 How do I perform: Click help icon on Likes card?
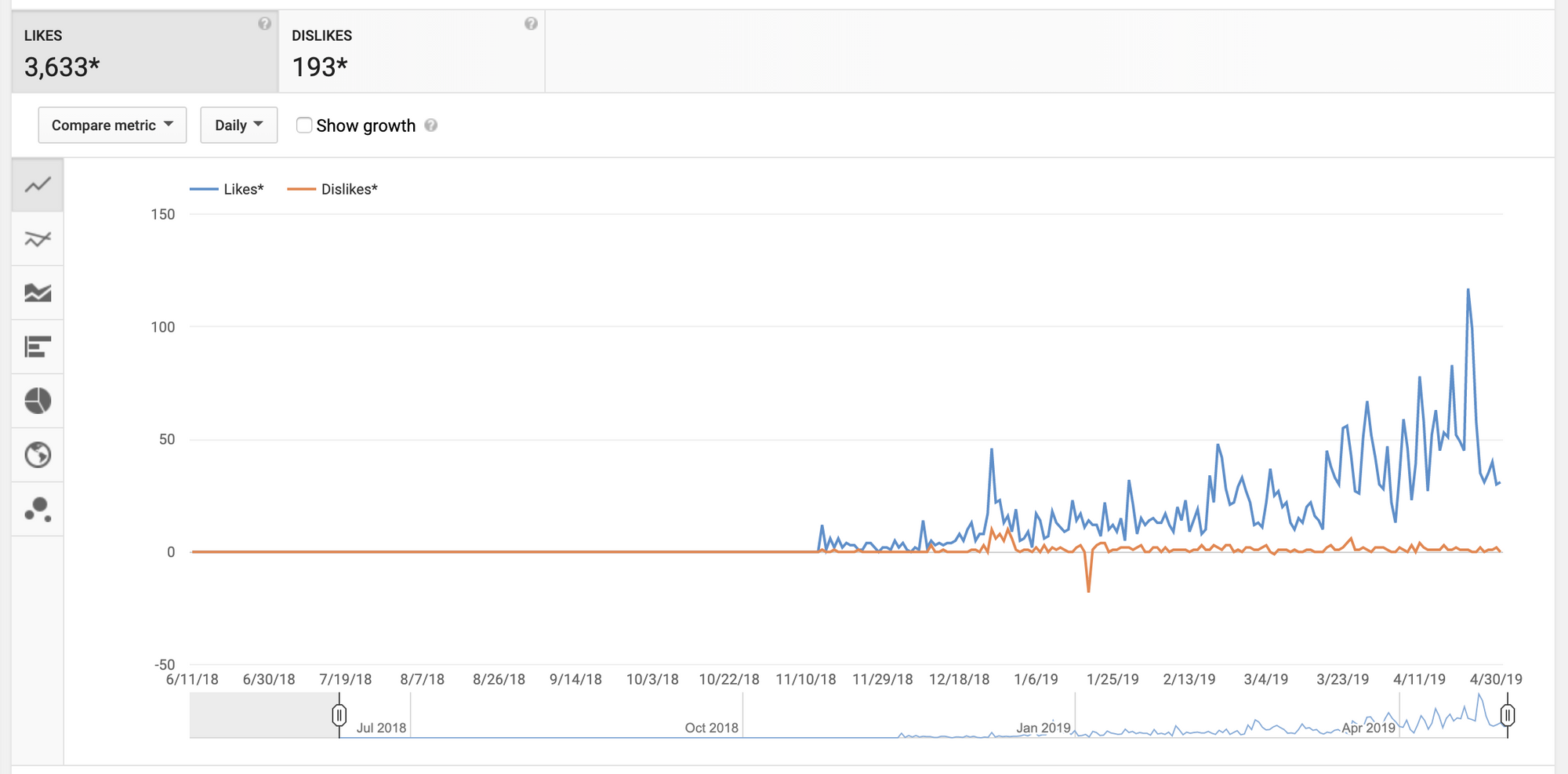[265, 24]
